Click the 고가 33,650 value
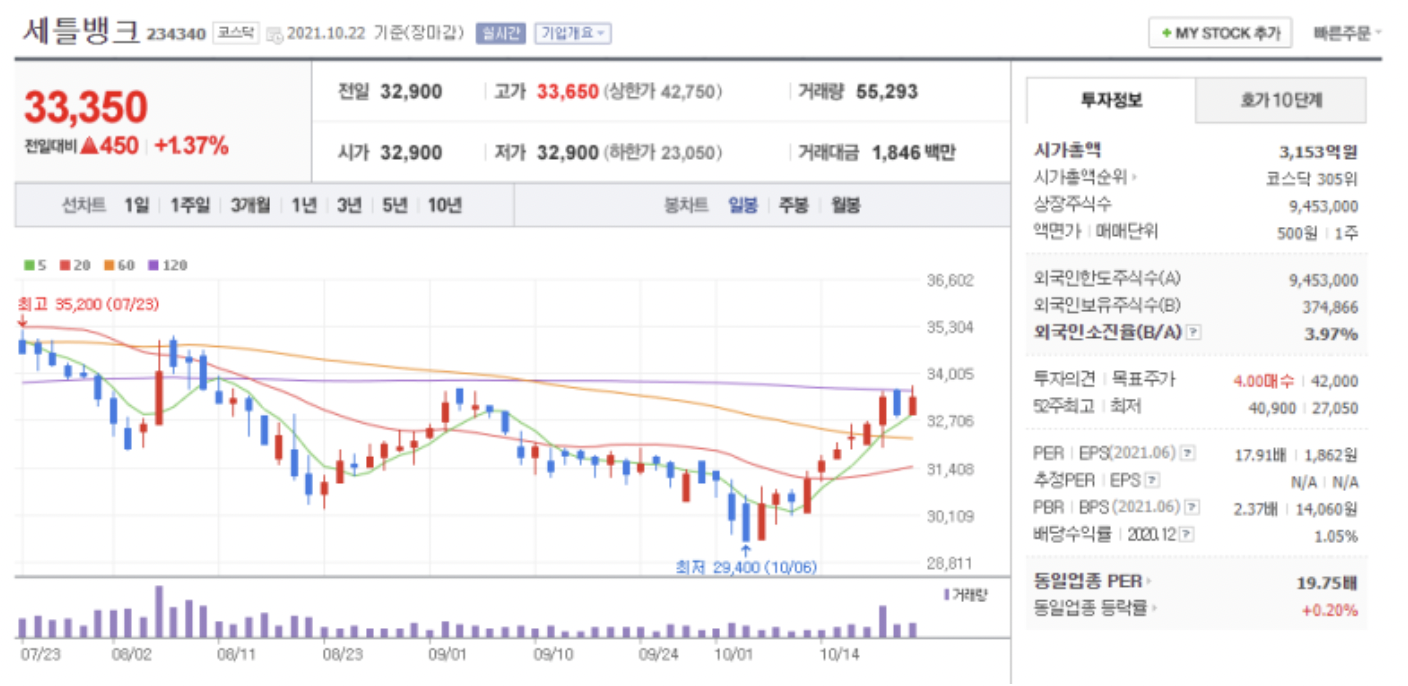The width and height of the screenshot is (1408, 686). (x=568, y=92)
